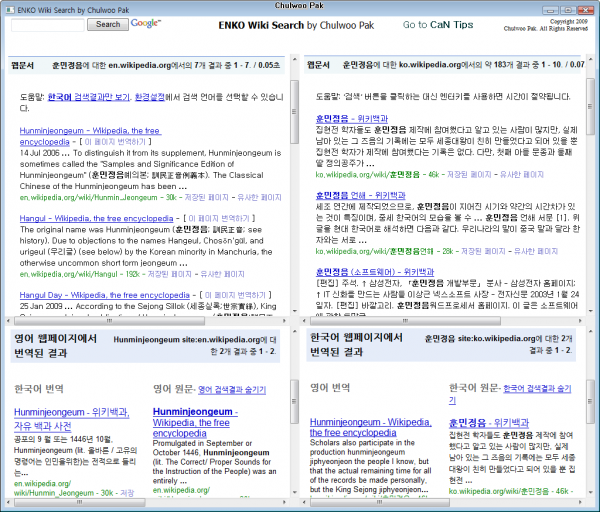Screen dimensions: 600x512
Task: Click 이 페이지 번역하기 beside Hangul Day result
Action: click(x=235, y=295)
